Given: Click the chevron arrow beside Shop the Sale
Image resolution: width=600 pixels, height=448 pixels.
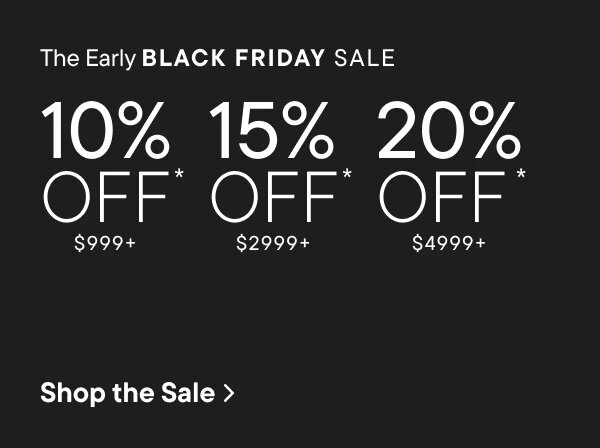Looking at the screenshot, I should coord(230,394).
